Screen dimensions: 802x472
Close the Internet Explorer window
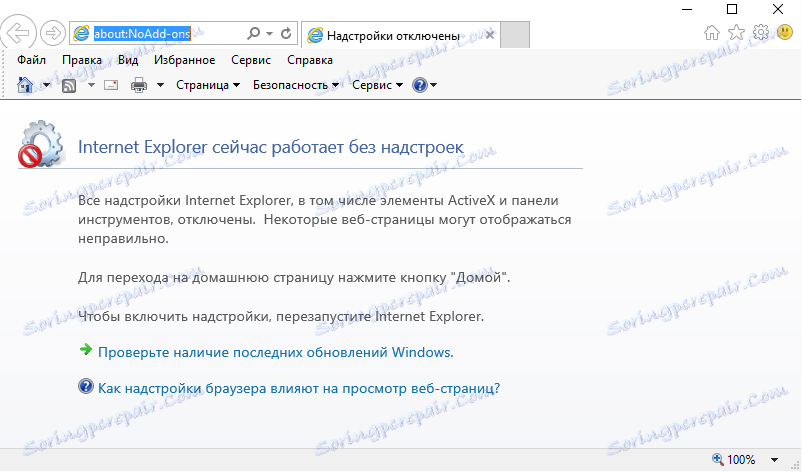[777, 9]
